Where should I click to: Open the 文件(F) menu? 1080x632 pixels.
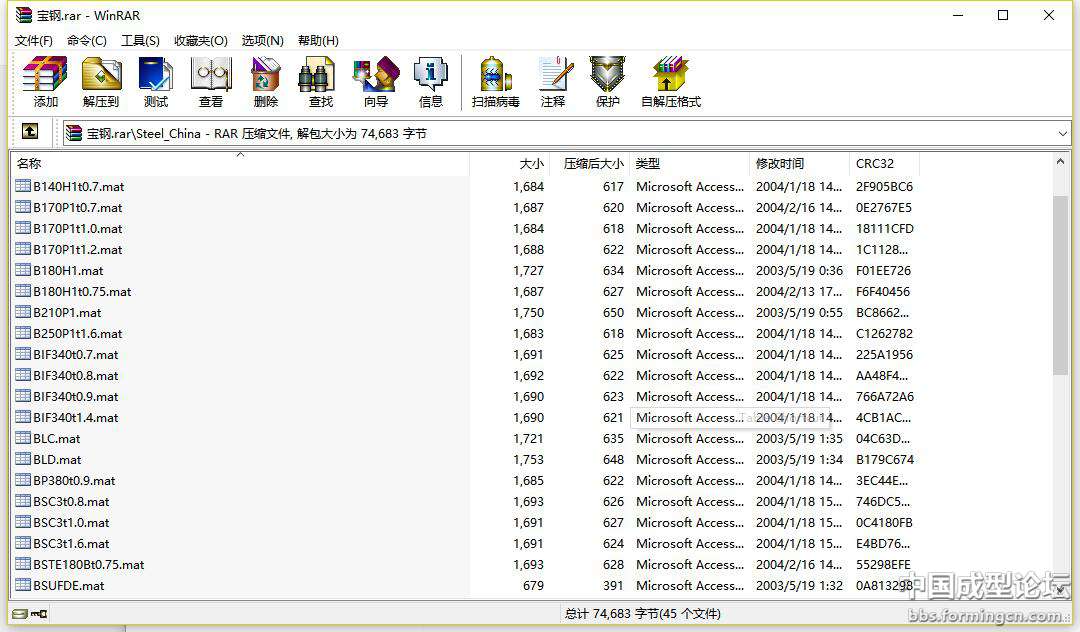pyautogui.click(x=34, y=40)
